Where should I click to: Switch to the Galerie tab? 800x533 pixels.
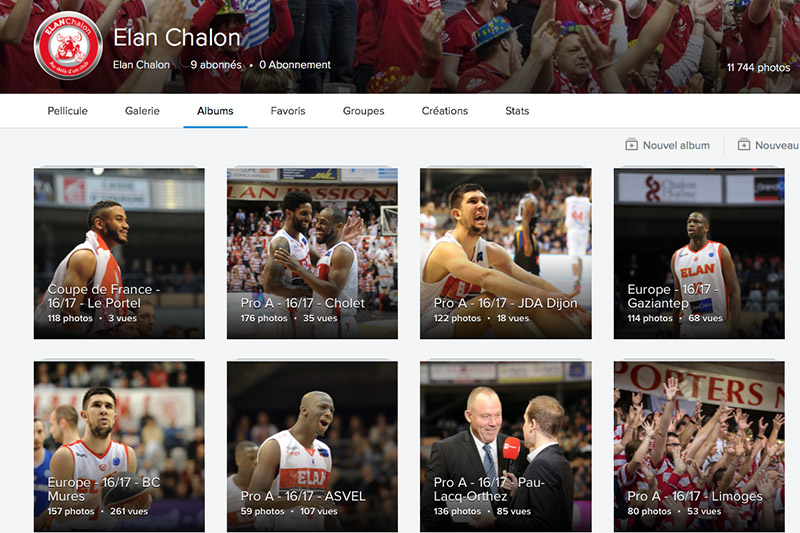(x=142, y=111)
